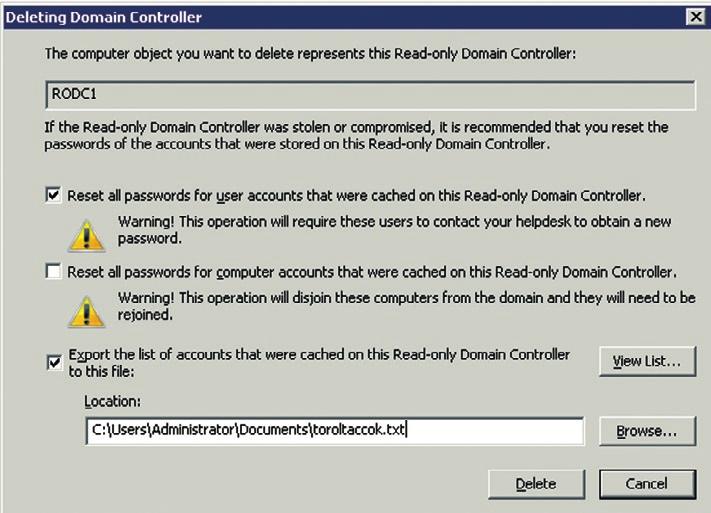The height and width of the screenshot is (513, 711).
Task: Click the 'Export the list of accounts' label text
Action: click(319, 363)
